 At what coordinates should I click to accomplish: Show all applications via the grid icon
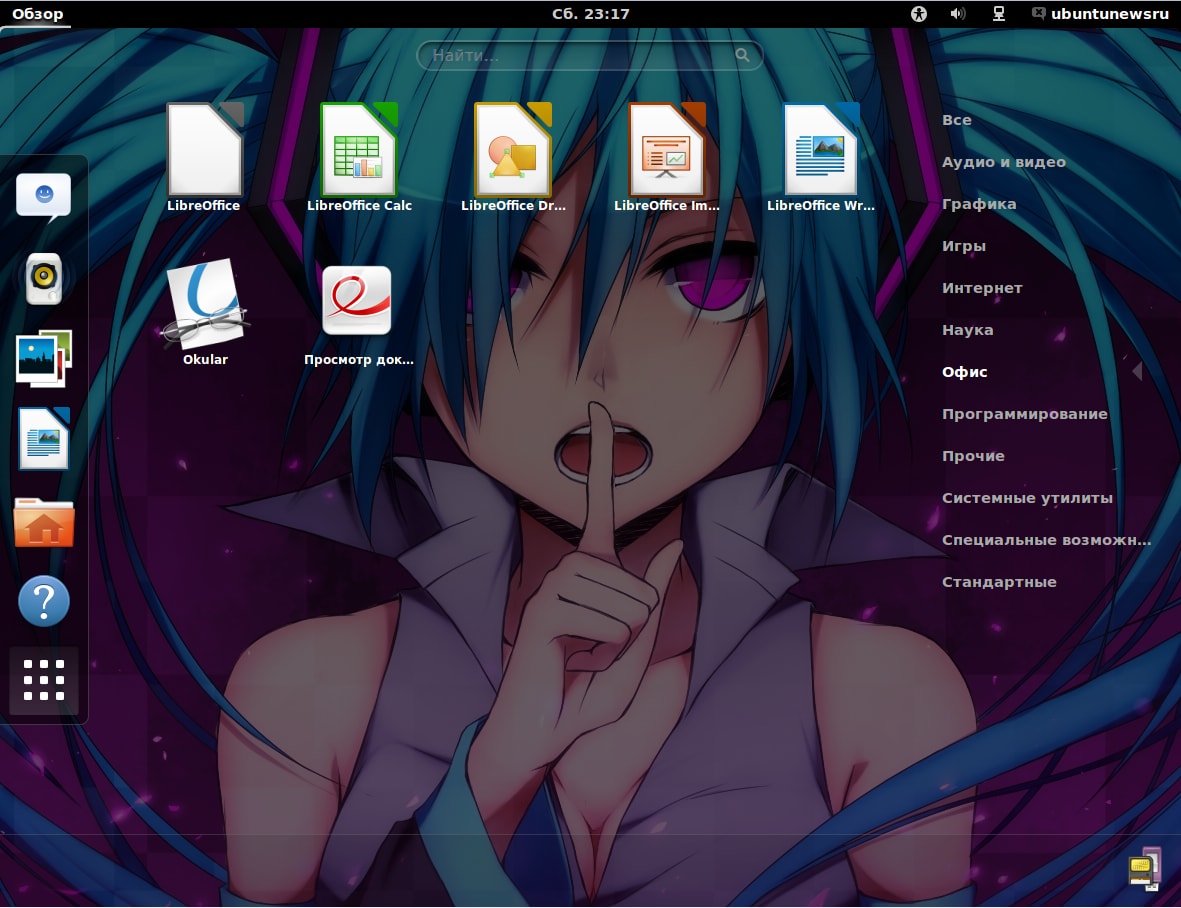coord(44,681)
